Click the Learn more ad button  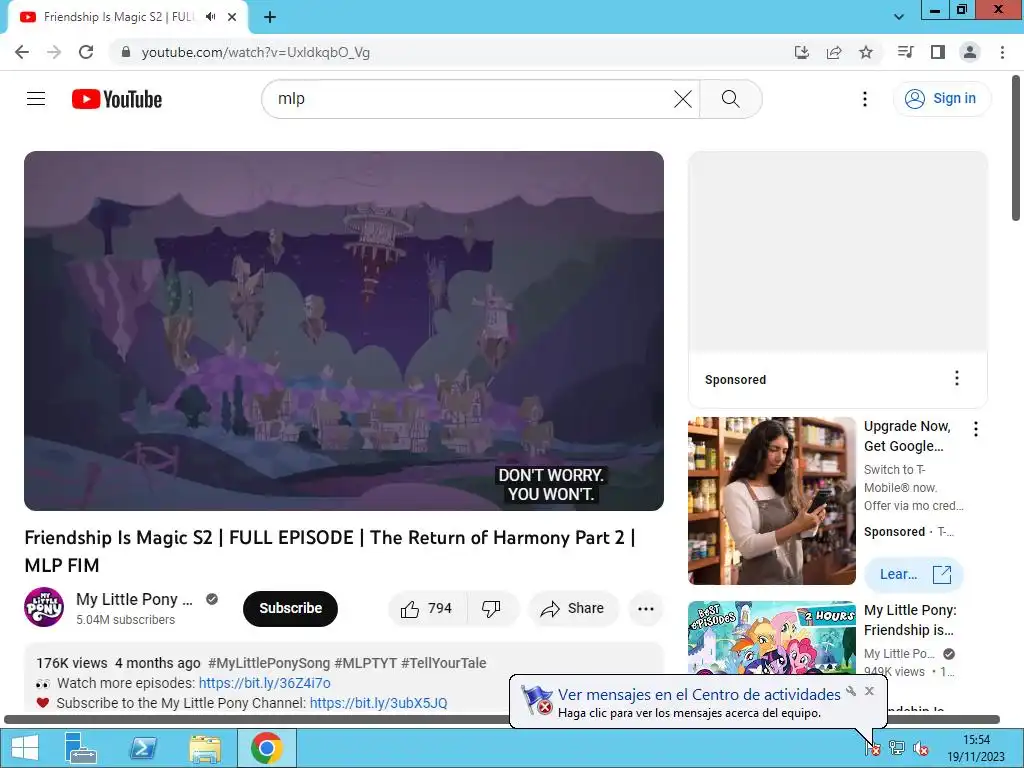[914, 575]
